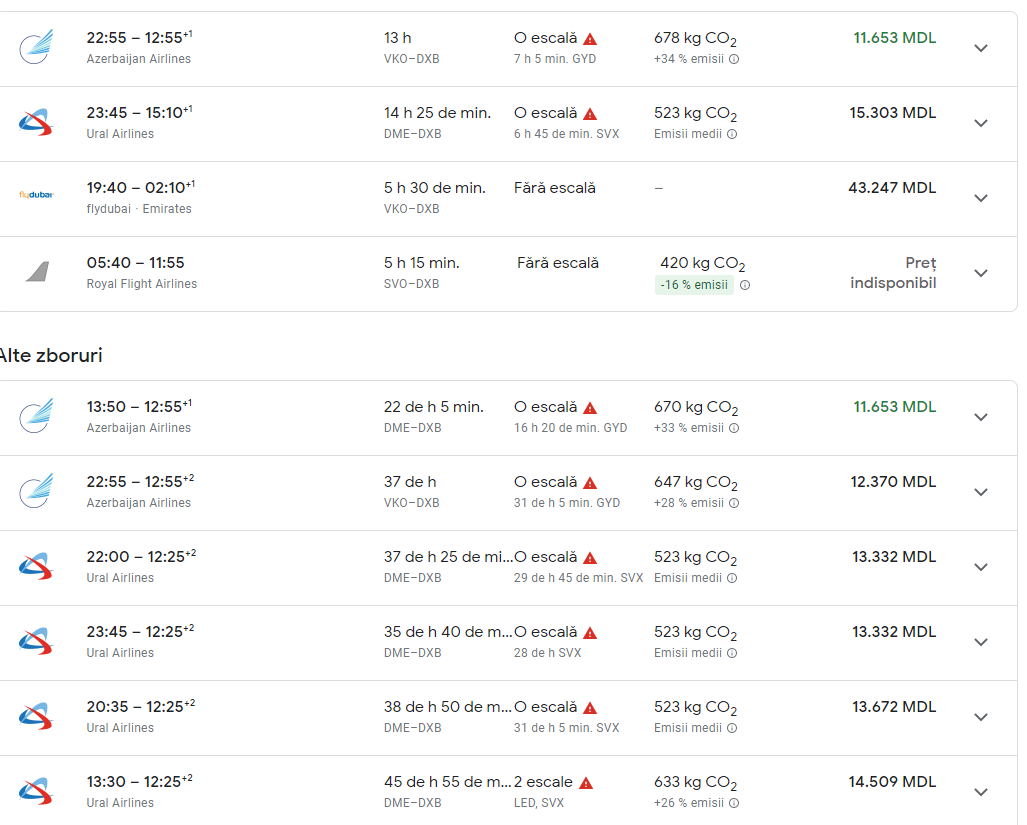Click the warning icon for the 16 h 20 min GYD layover
The width and height of the screenshot is (1027, 825).
pyautogui.click(x=590, y=408)
